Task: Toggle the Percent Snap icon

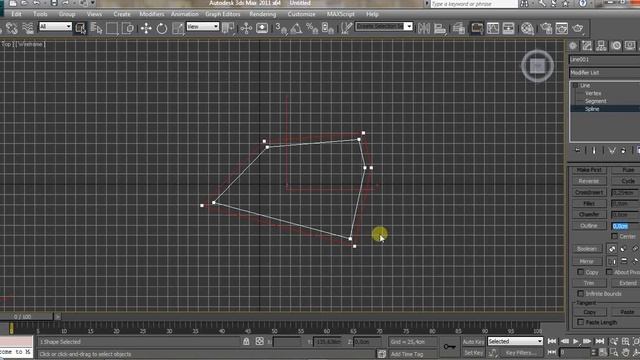Action: [312, 28]
